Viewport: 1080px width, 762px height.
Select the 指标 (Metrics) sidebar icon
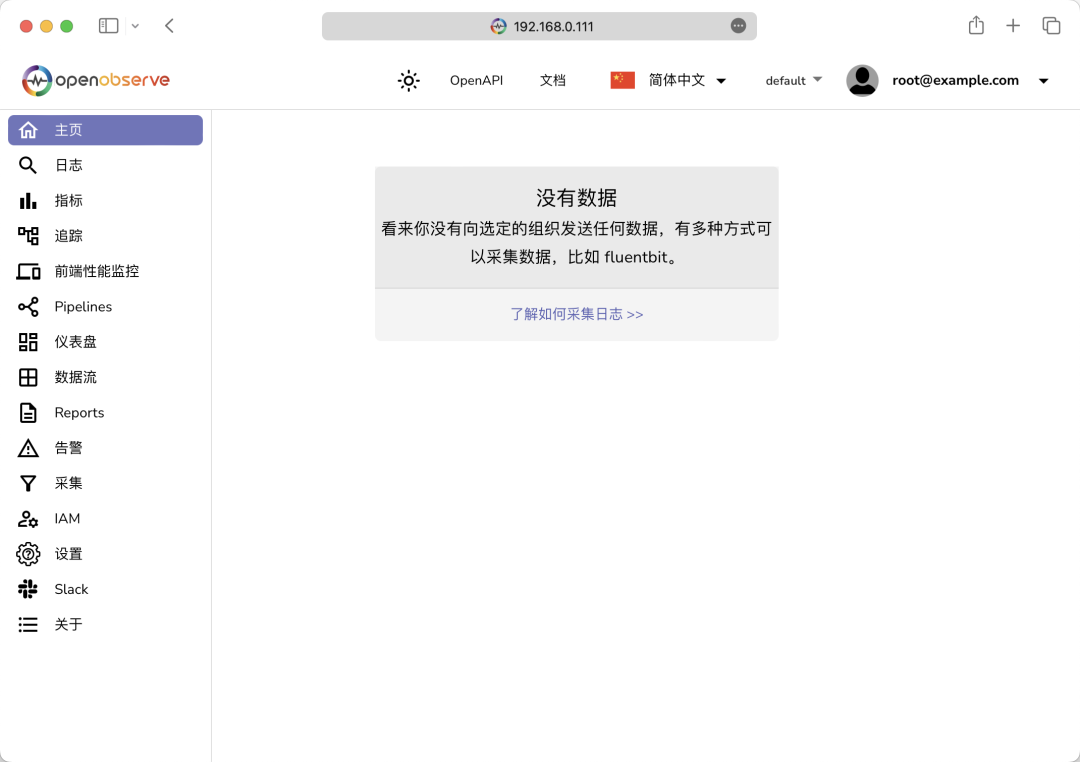click(x=67, y=200)
